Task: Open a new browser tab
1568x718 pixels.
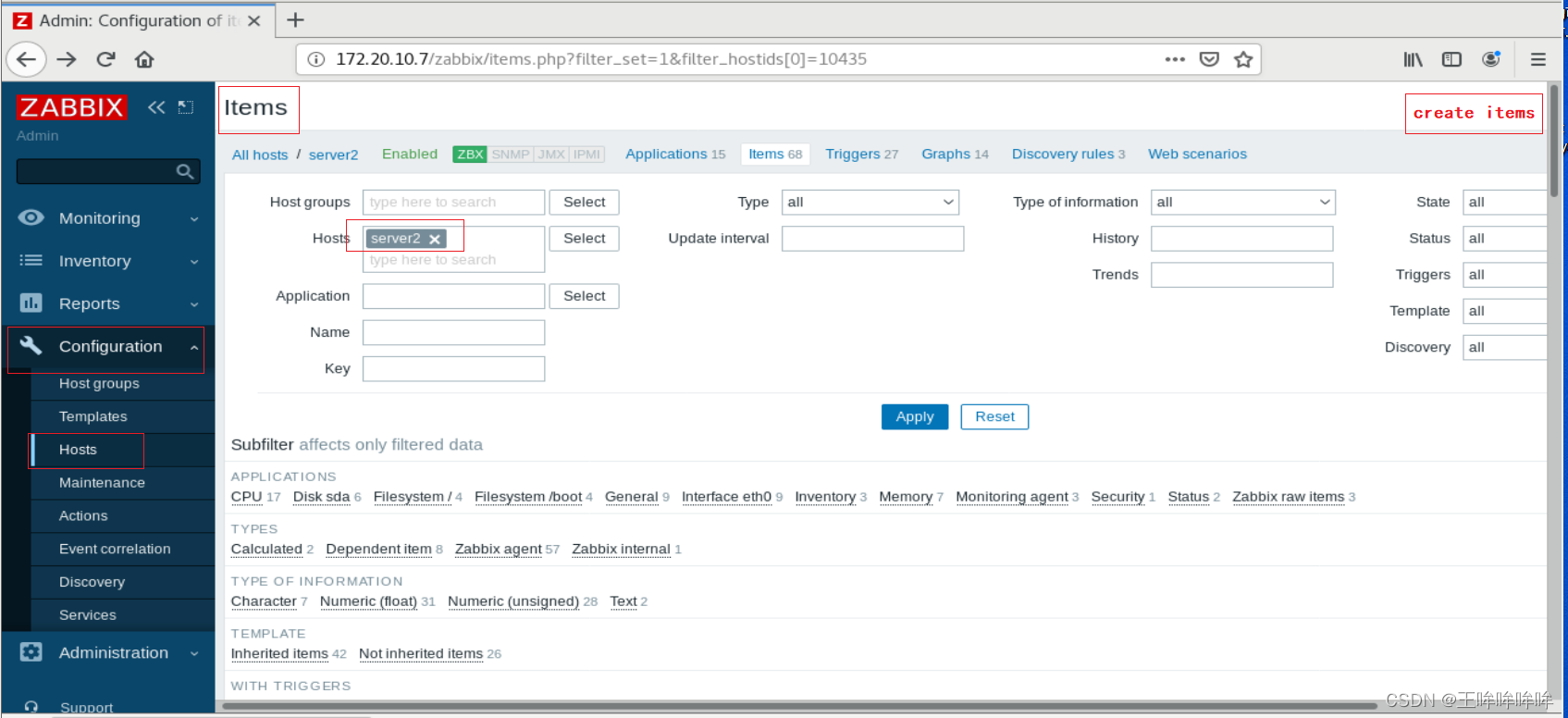Action: [295, 20]
